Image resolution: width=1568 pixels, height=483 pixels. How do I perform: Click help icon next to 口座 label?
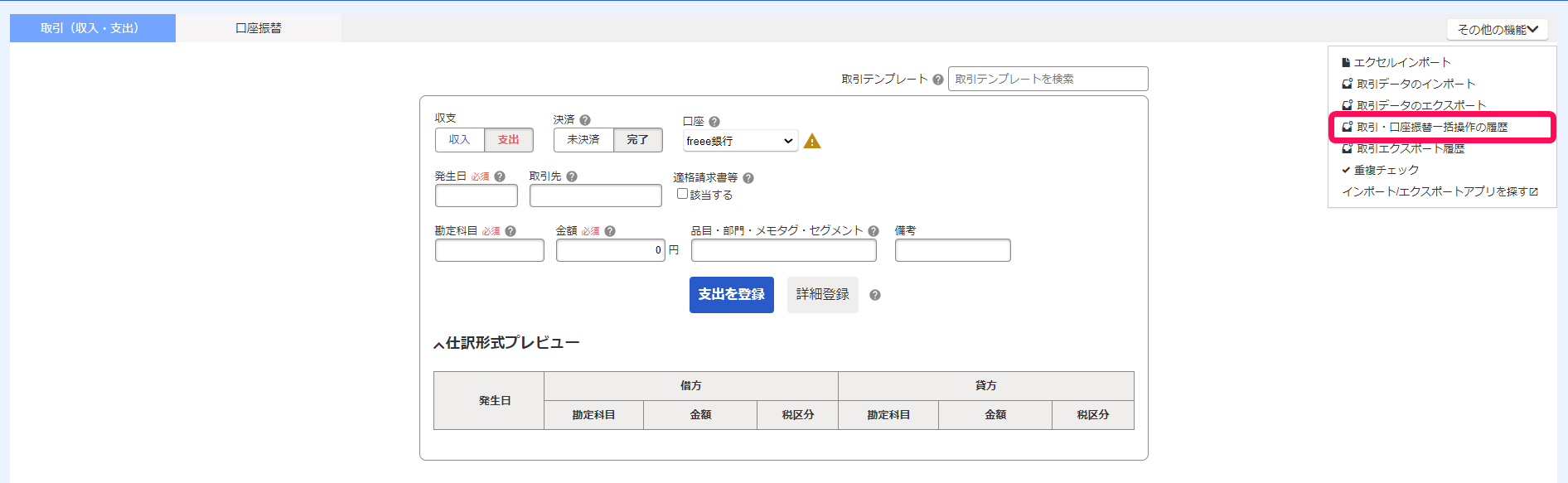[x=714, y=122]
